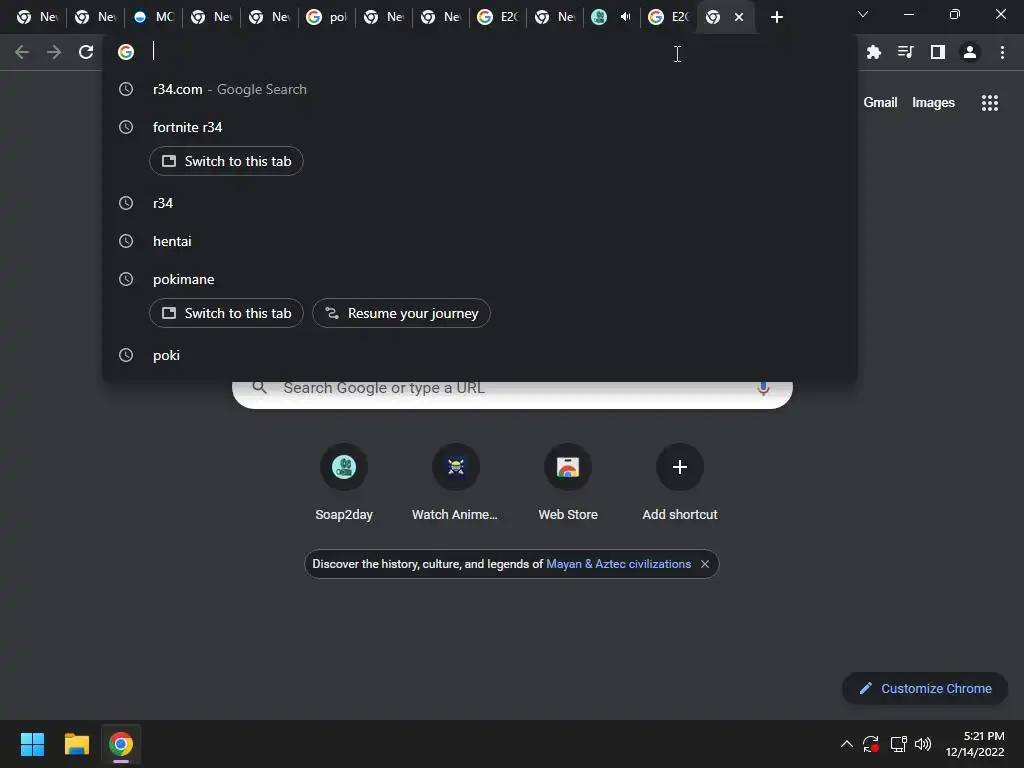Open the Windows Start menu
Image resolution: width=1024 pixels, height=768 pixels.
pyautogui.click(x=32, y=744)
